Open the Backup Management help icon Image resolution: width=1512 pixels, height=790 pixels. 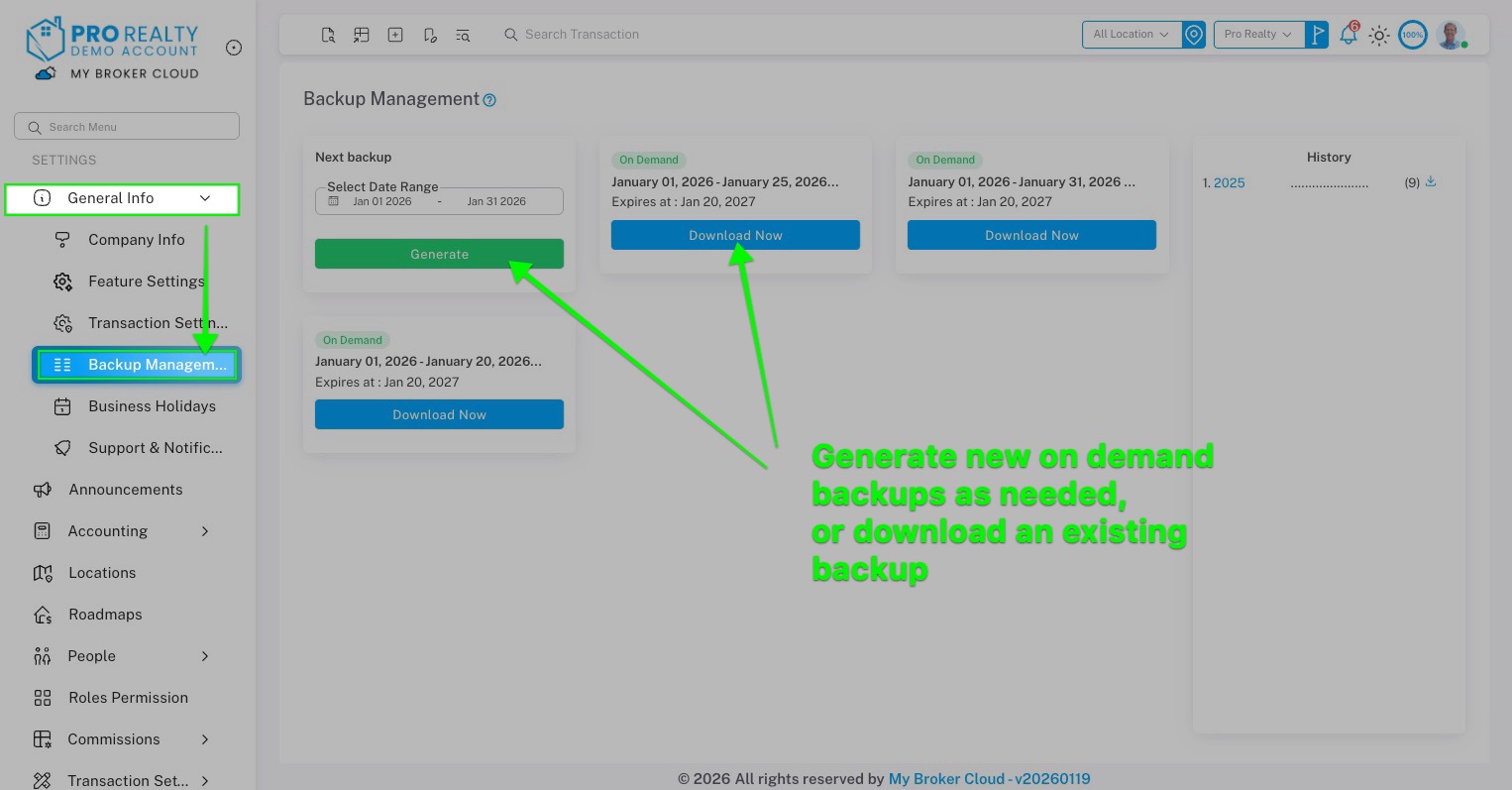[489, 99]
